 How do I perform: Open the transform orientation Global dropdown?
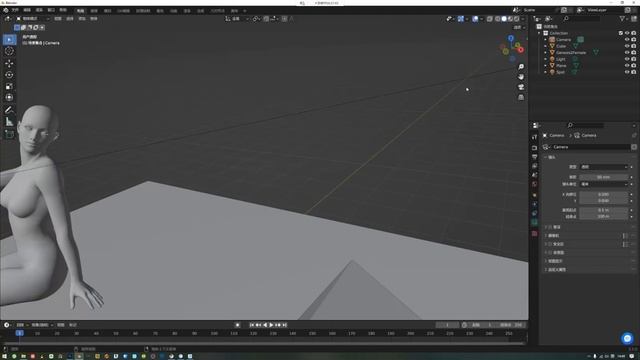pos(237,19)
